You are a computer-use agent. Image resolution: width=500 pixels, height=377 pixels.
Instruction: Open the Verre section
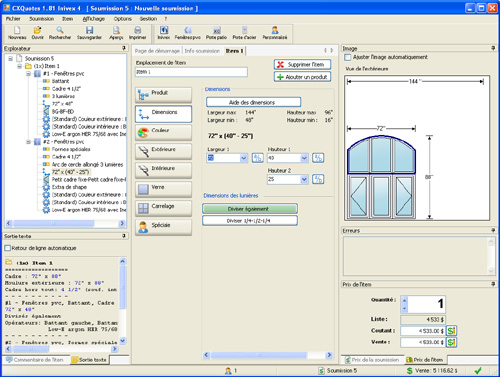coord(163,190)
